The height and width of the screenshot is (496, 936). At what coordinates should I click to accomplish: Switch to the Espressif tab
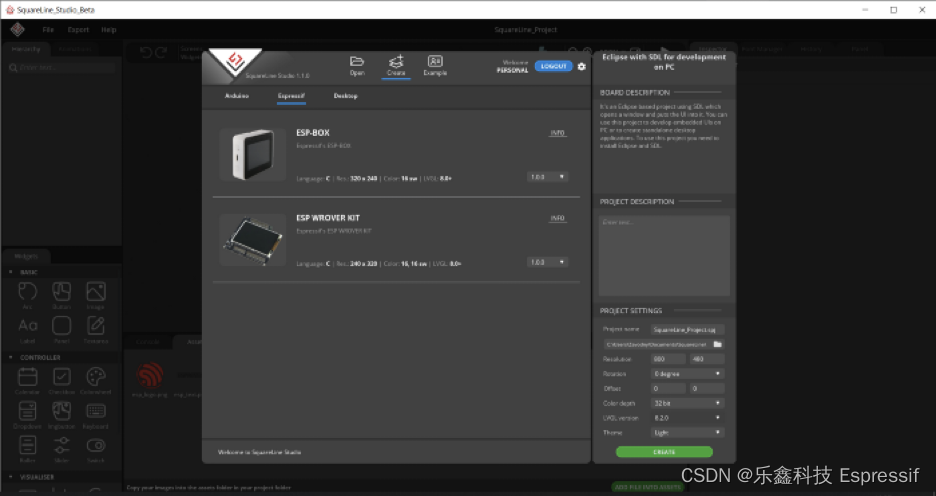(291, 95)
